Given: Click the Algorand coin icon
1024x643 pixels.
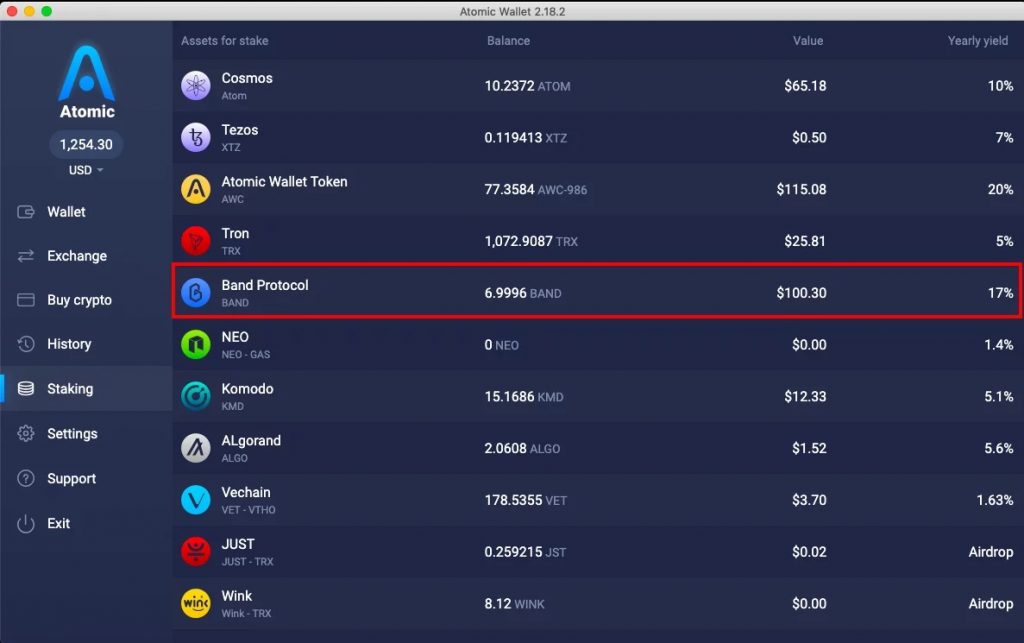Looking at the screenshot, I should (195, 448).
